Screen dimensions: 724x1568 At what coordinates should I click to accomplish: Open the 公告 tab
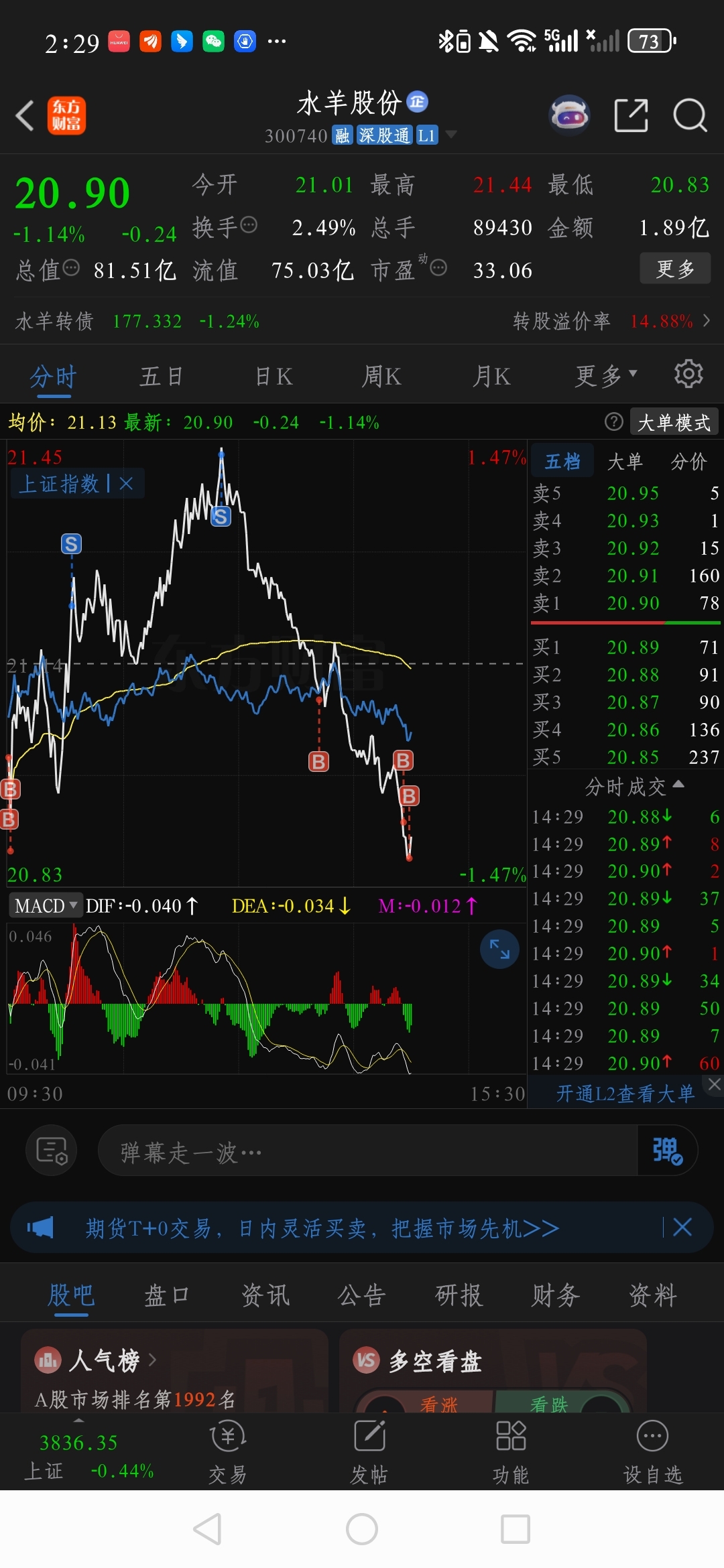pos(362,1295)
